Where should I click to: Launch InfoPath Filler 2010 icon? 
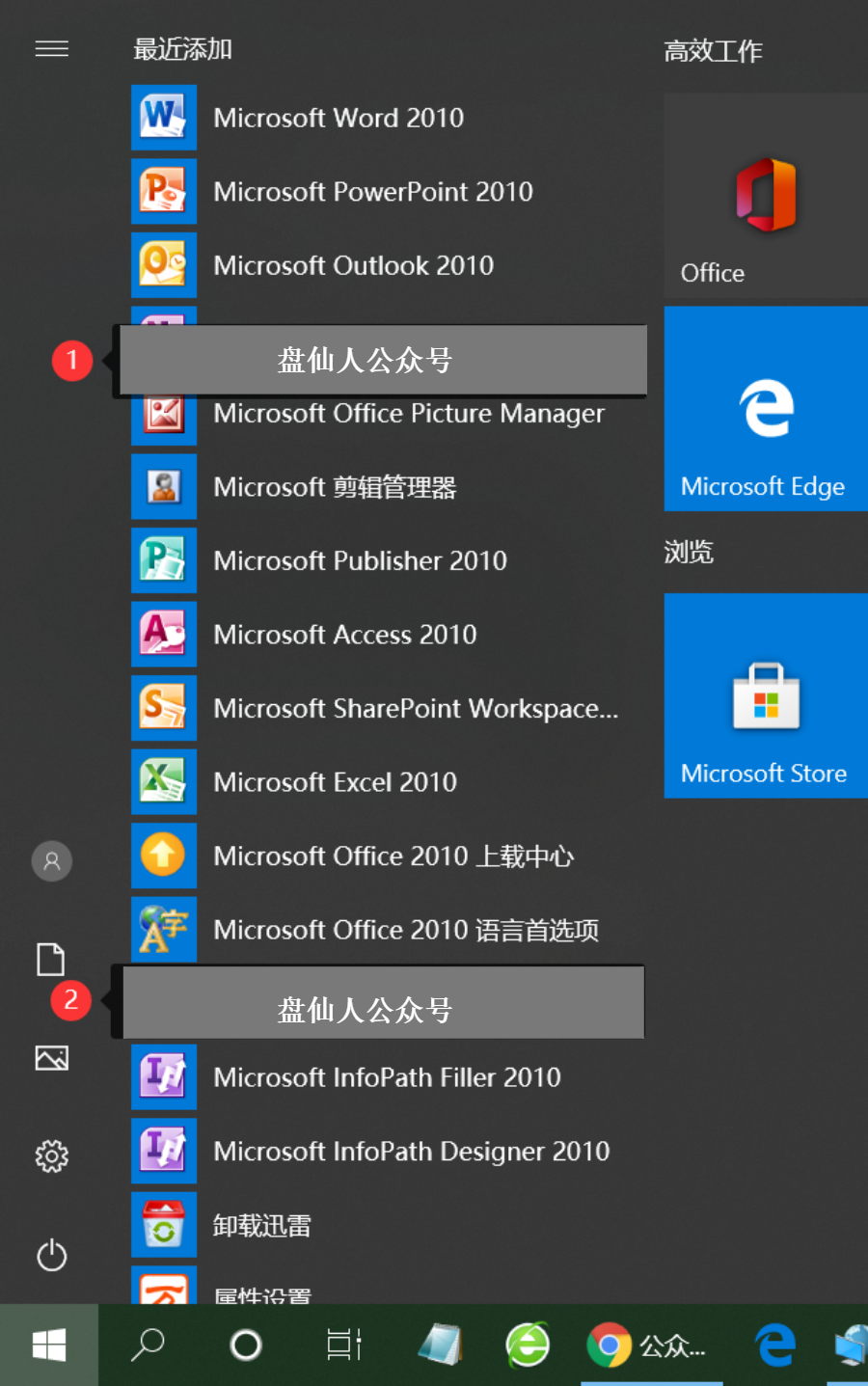(x=164, y=1077)
